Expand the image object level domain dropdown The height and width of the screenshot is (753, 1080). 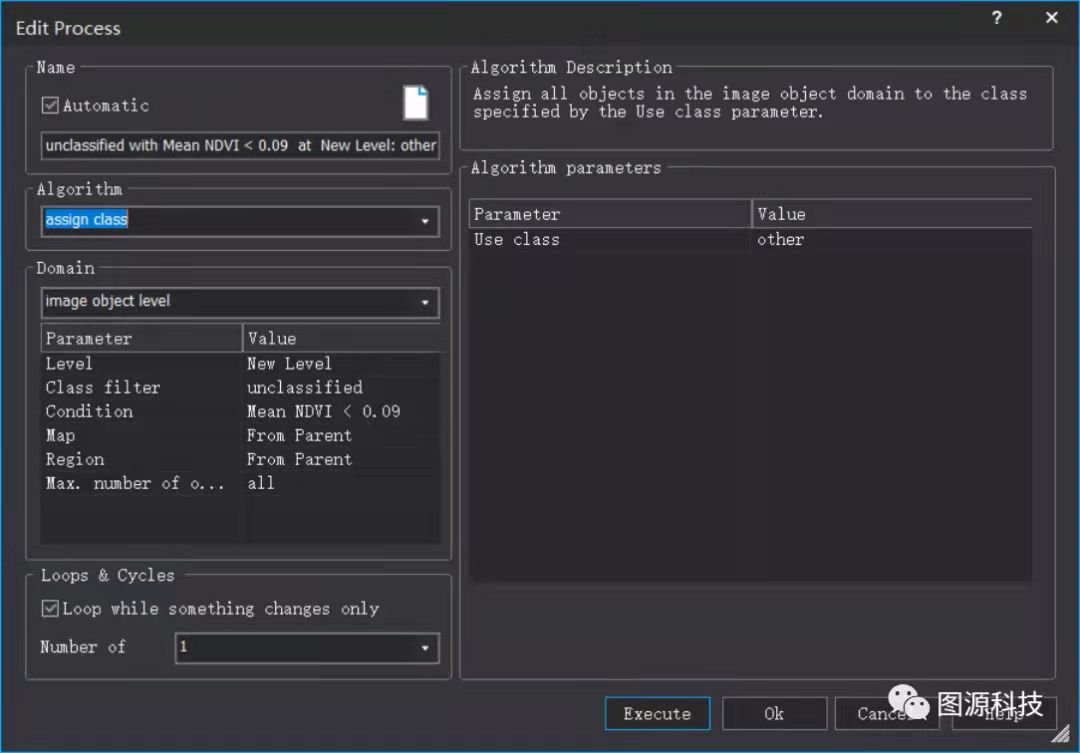pos(425,302)
